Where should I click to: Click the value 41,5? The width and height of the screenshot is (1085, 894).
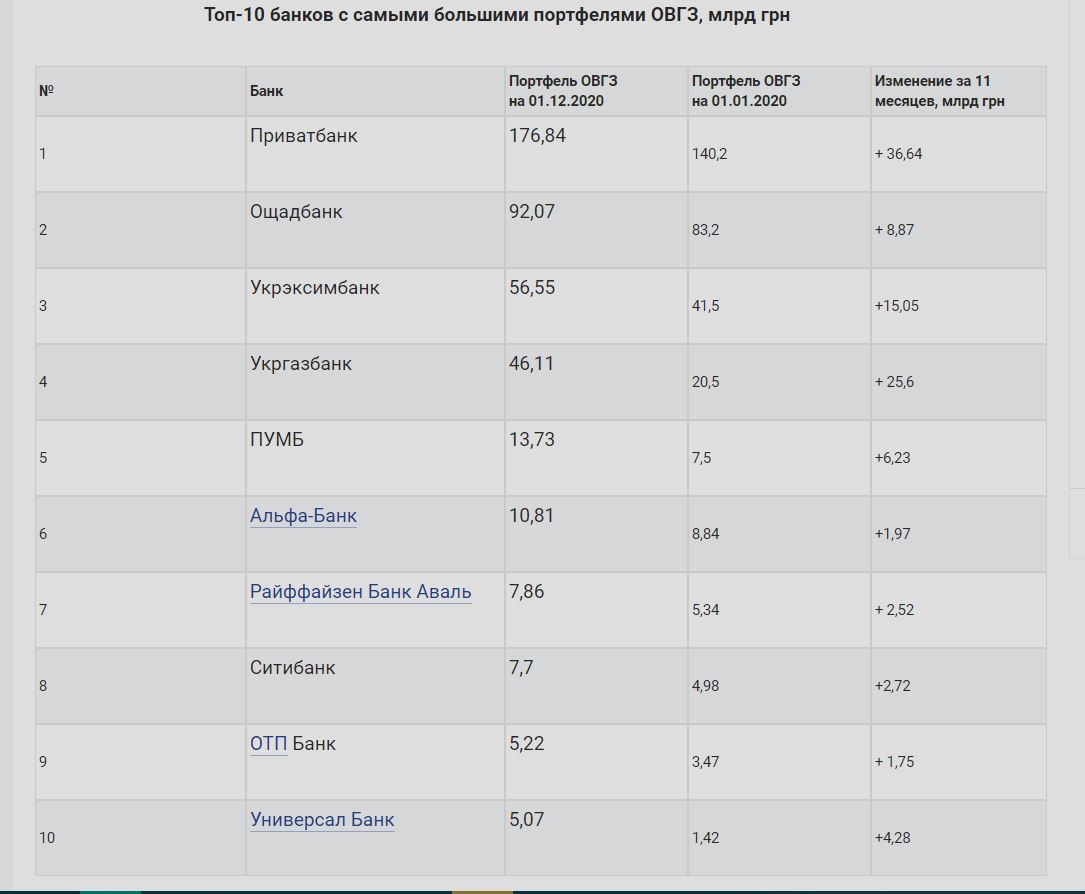[x=705, y=306]
